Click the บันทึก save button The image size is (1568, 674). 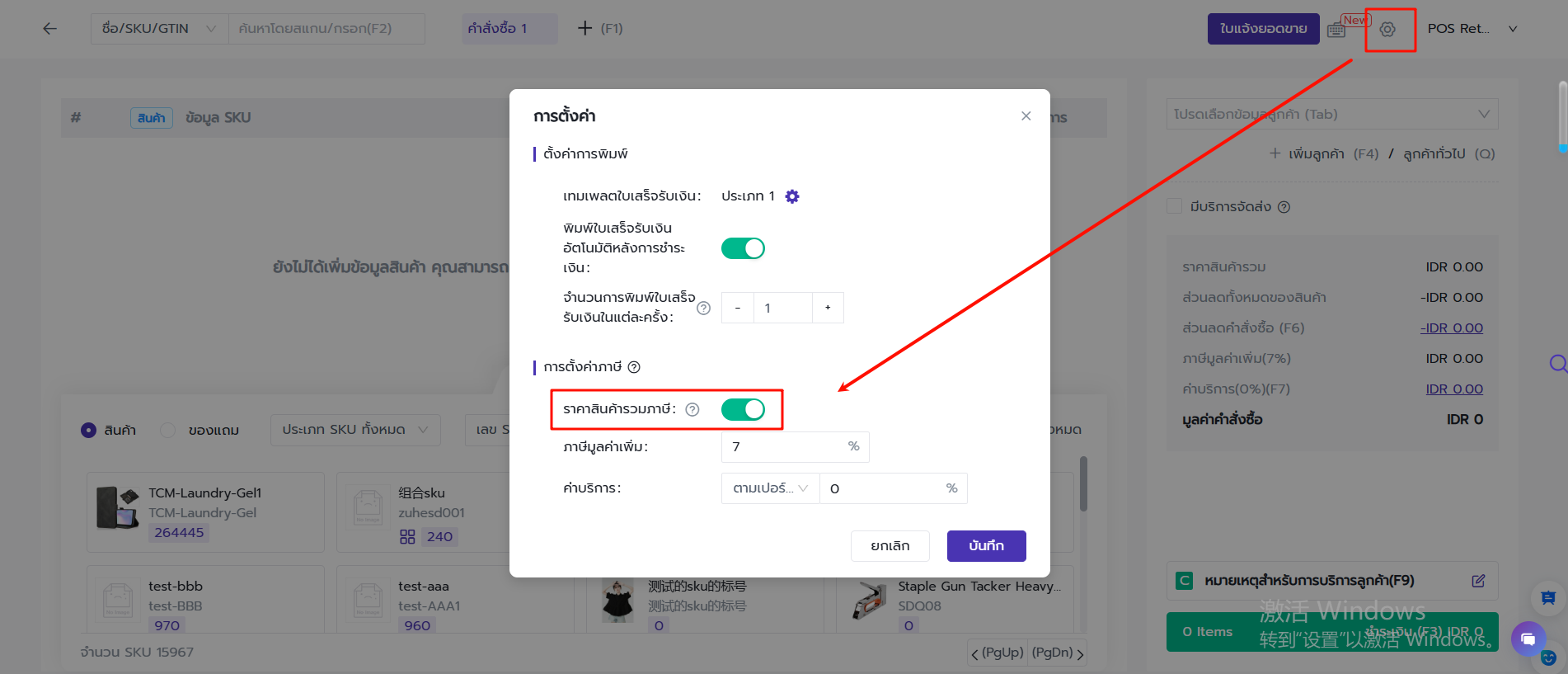pyautogui.click(x=986, y=546)
